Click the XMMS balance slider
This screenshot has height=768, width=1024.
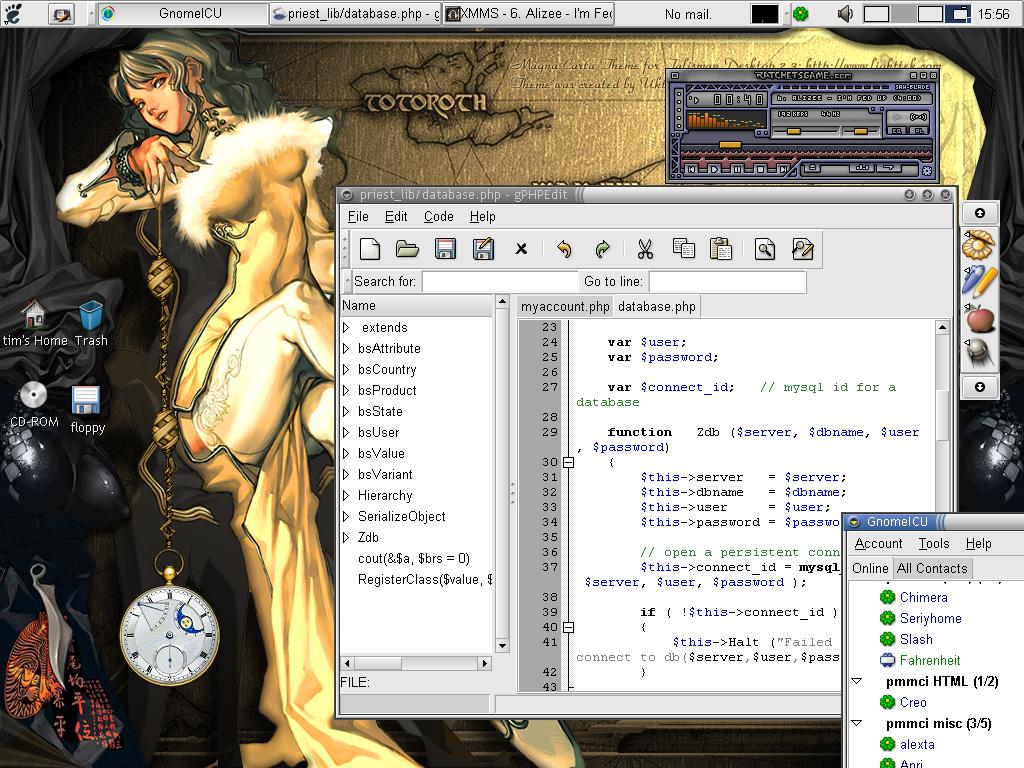(x=861, y=131)
